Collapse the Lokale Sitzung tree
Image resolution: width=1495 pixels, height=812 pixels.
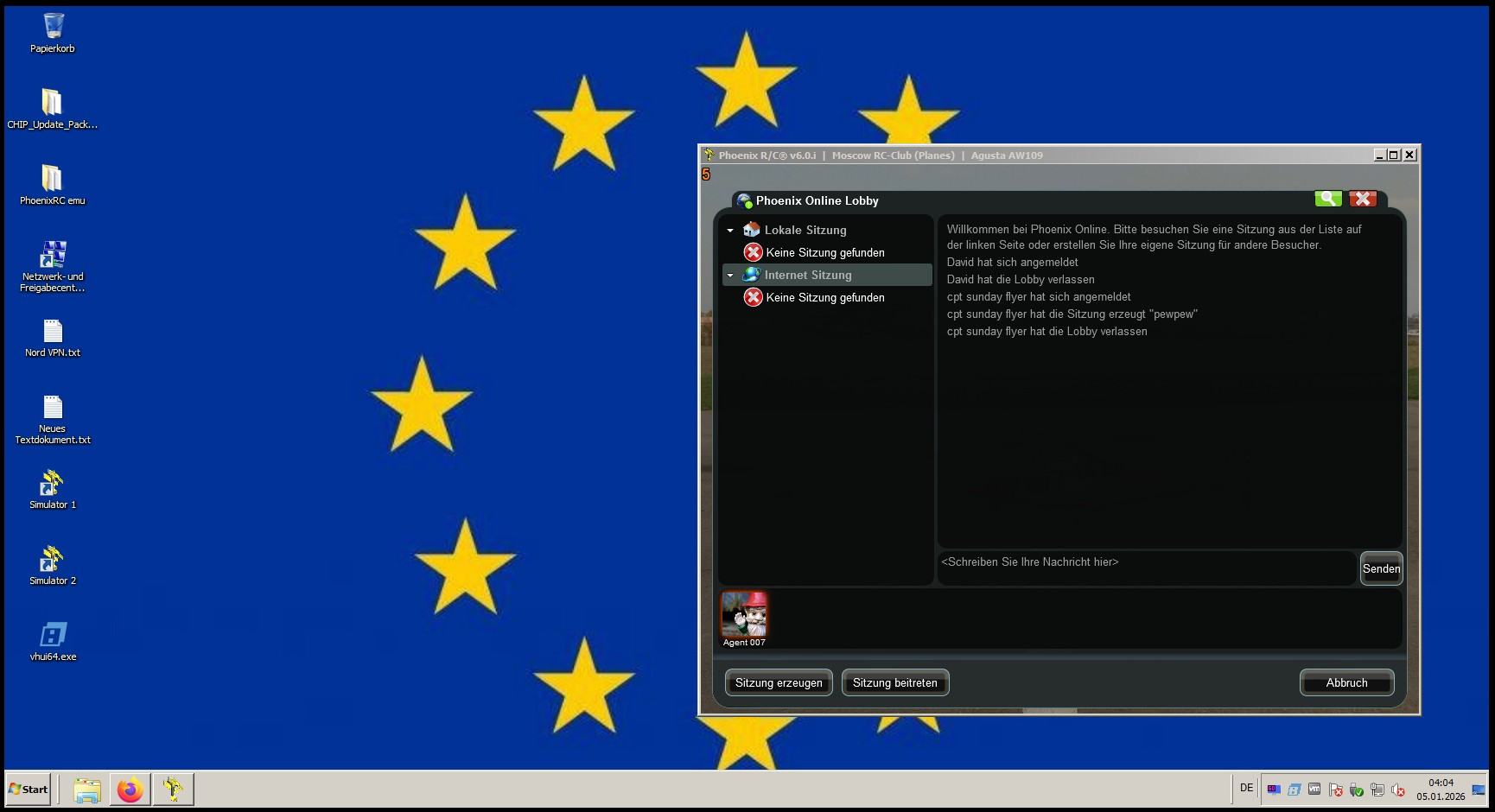729,231
